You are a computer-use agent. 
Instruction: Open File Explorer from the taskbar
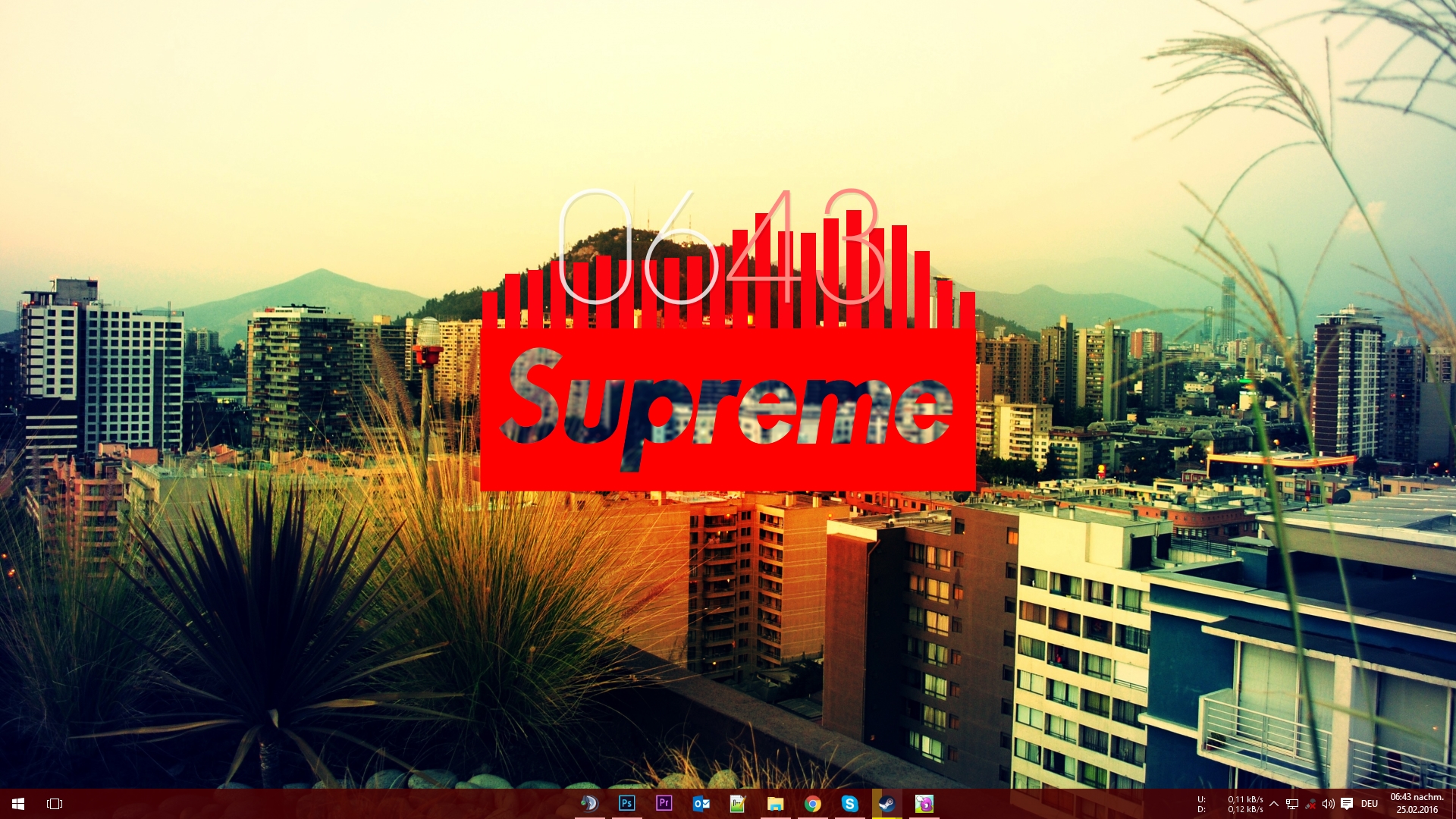[775, 804]
